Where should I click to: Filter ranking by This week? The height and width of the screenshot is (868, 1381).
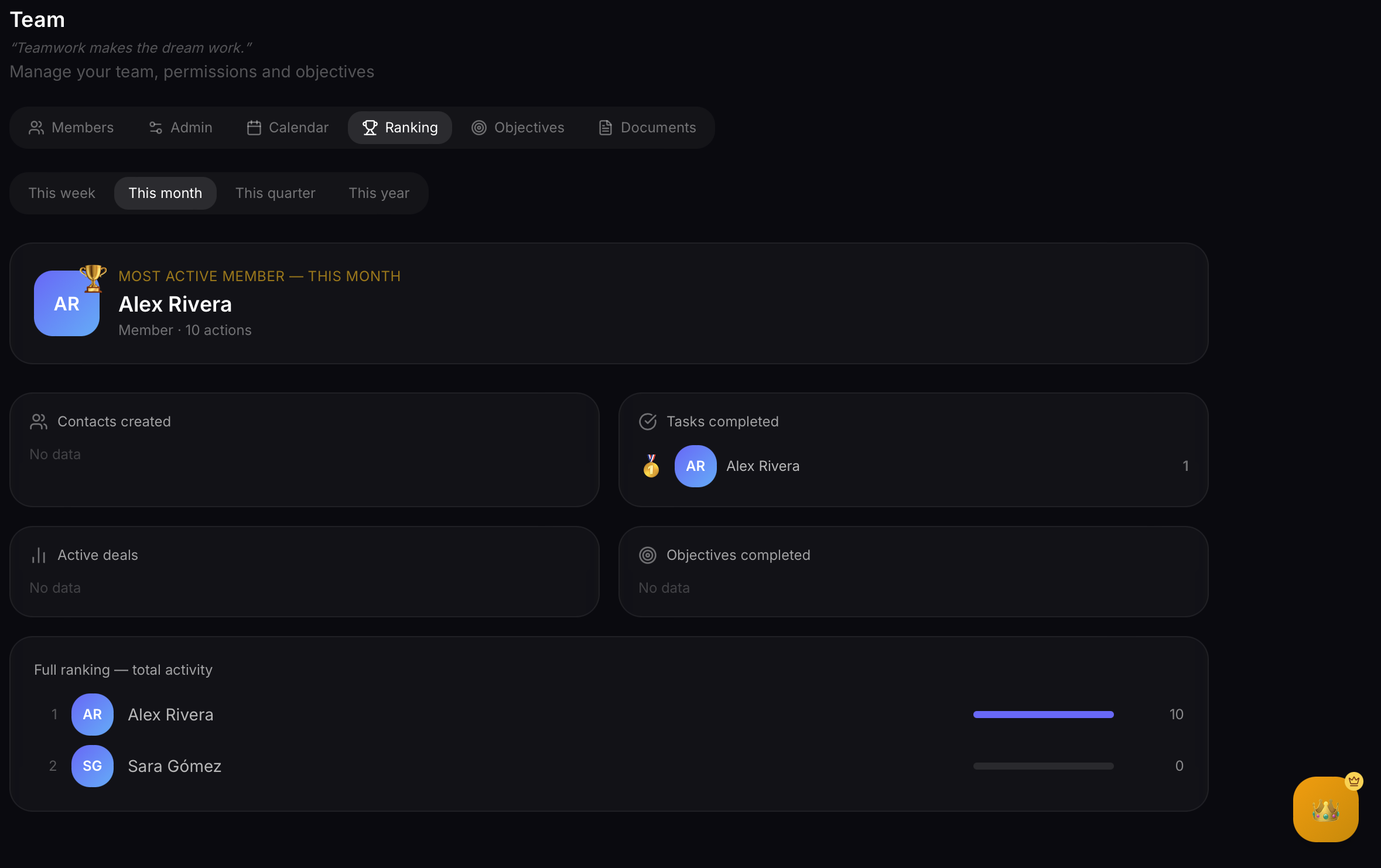pyautogui.click(x=61, y=193)
